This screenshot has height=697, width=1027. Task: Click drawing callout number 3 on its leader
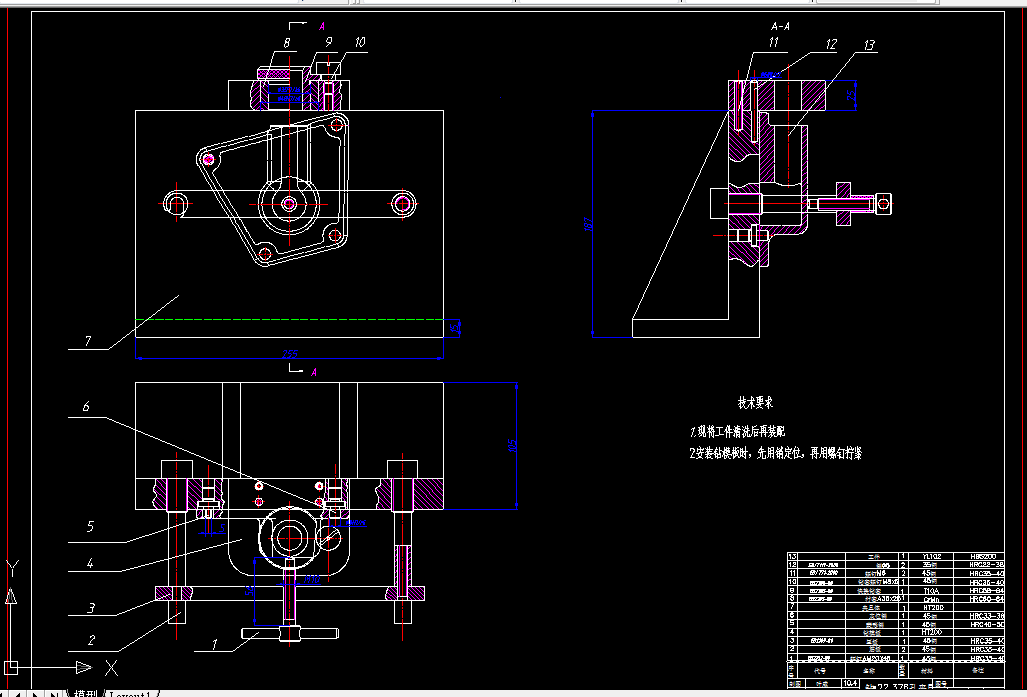tap(90, 608)
